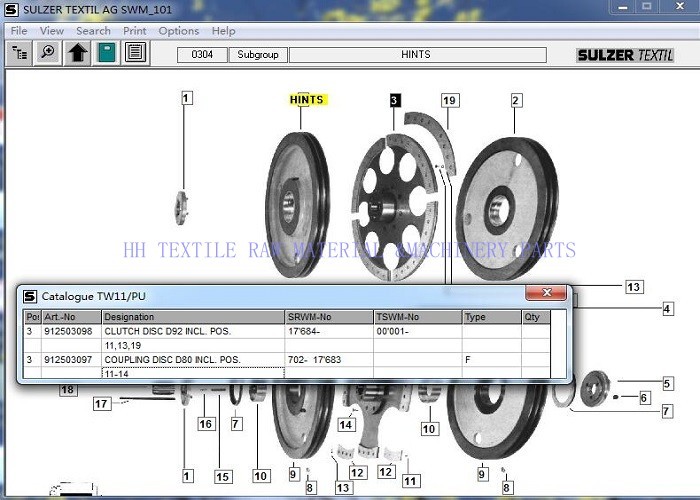Open the green catalogue book icon
The width and height of the screenshot is (700, 500).
106,53
